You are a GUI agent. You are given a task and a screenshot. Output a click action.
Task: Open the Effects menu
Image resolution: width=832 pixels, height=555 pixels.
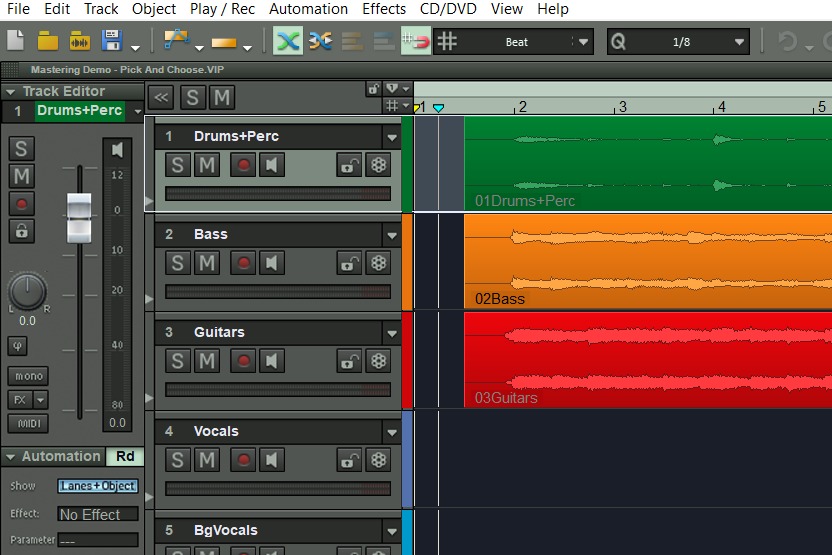point(384,9)
